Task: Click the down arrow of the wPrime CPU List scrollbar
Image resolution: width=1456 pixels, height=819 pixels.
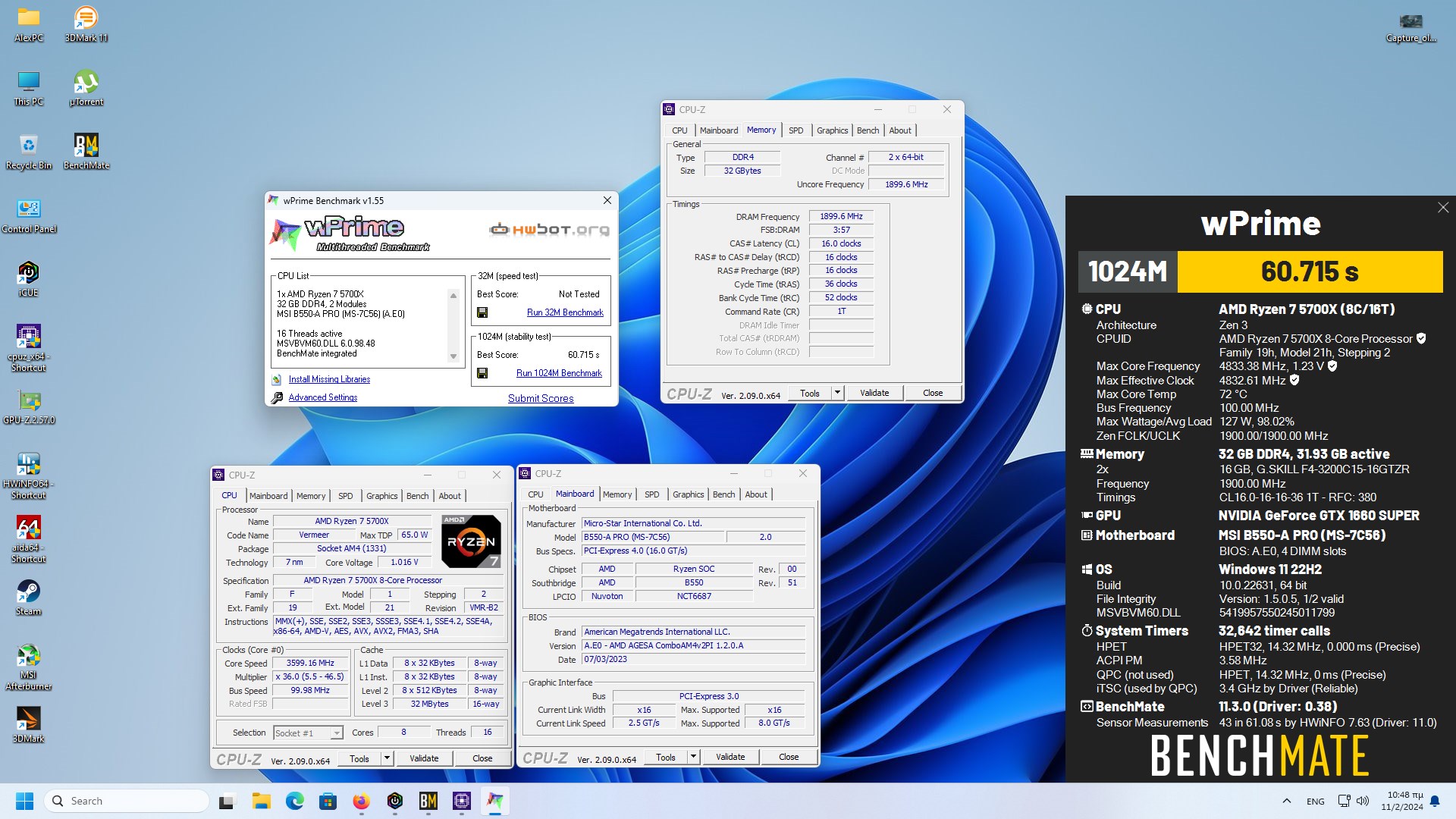Action: coord(453,356)
